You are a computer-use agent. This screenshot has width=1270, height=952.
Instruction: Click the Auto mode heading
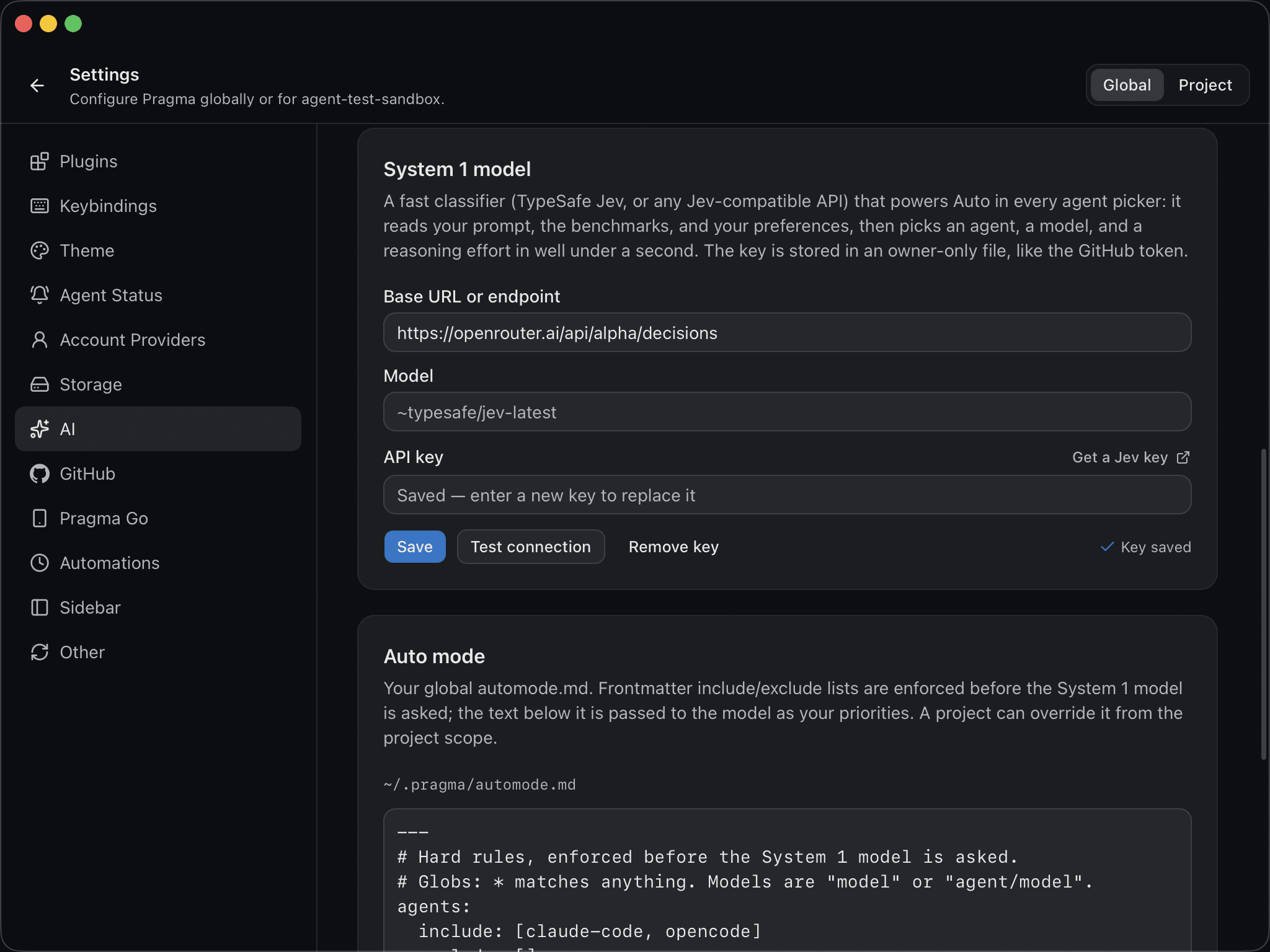click(x=434, y=656)
